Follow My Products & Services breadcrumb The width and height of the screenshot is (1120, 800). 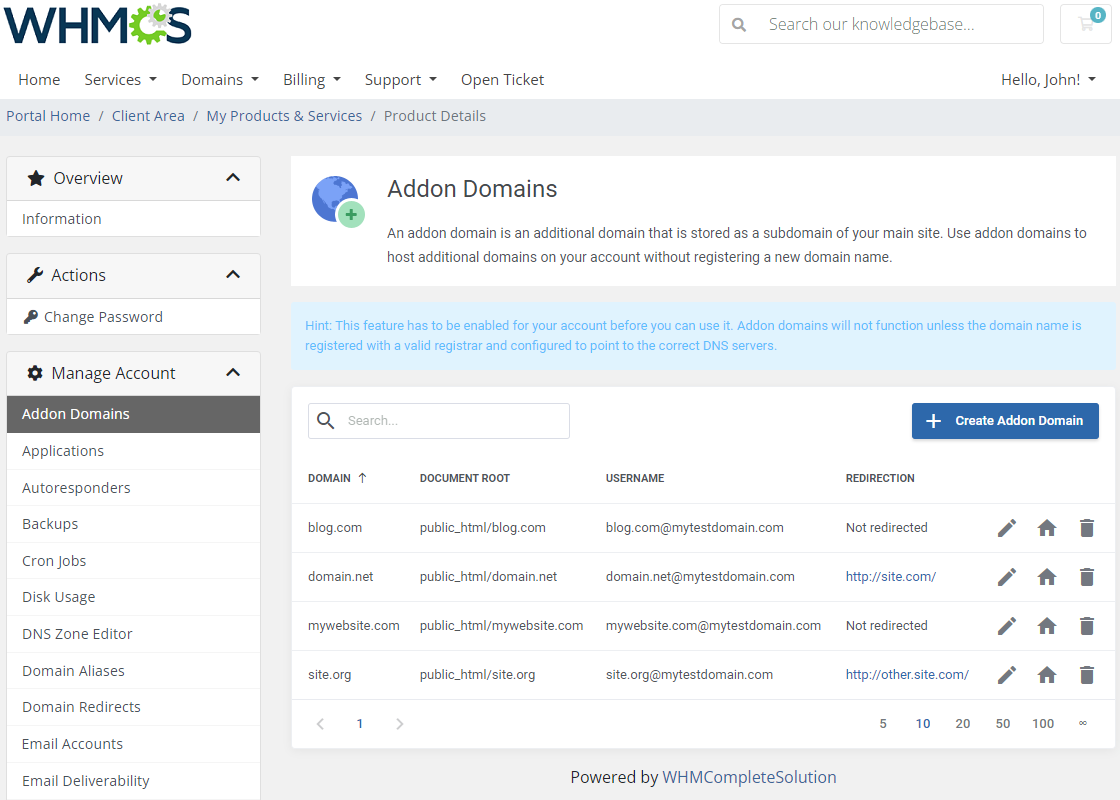[284, 116]
